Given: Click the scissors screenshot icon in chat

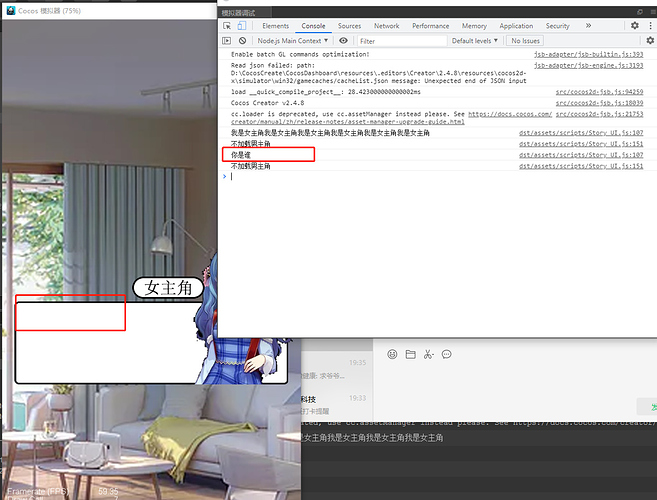Looking at the screenshot, I should [428, 355].
